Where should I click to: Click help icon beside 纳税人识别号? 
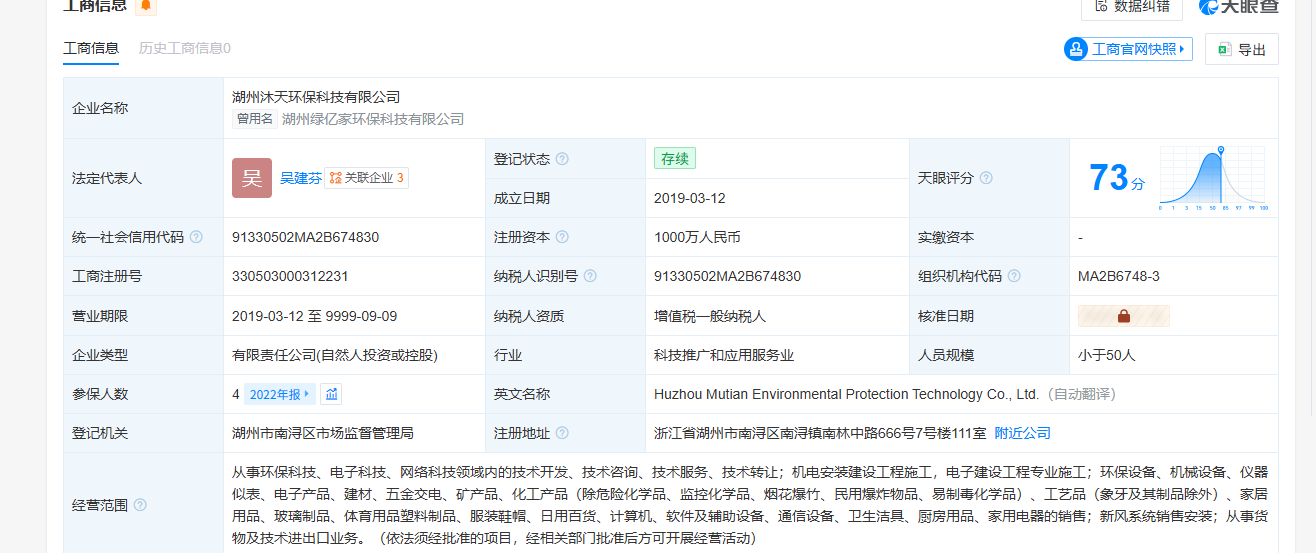tap(590, 276)
